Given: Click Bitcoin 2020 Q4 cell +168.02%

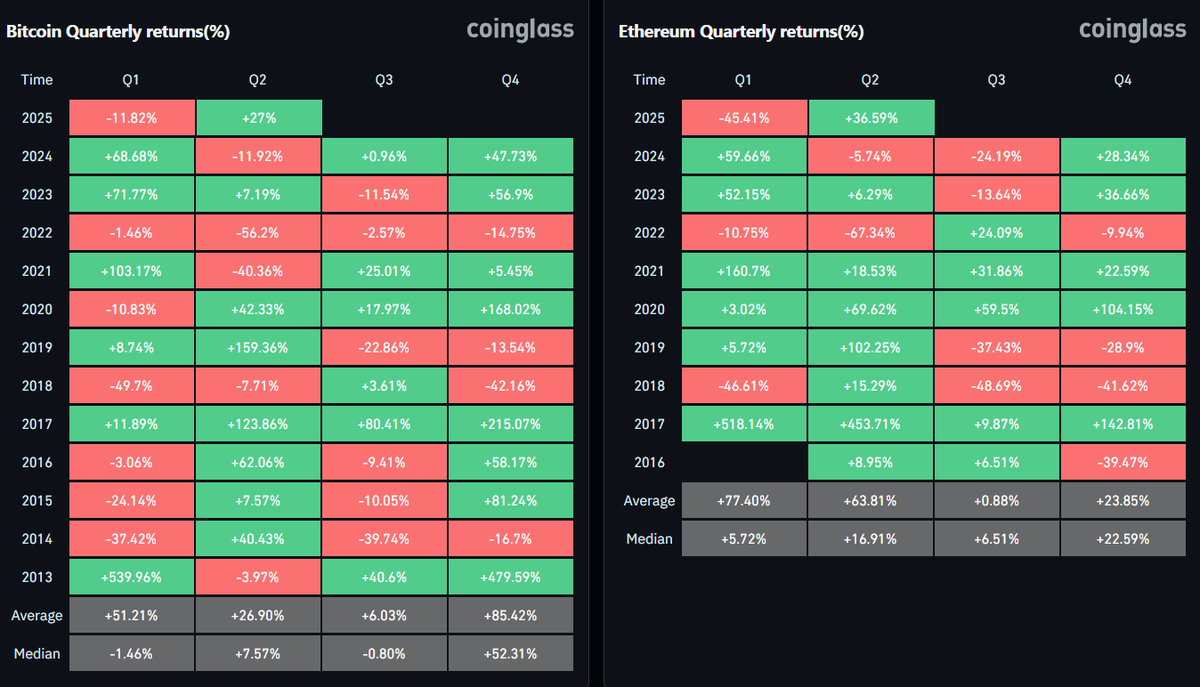Looking at the screenshot, I should (511, 309).
